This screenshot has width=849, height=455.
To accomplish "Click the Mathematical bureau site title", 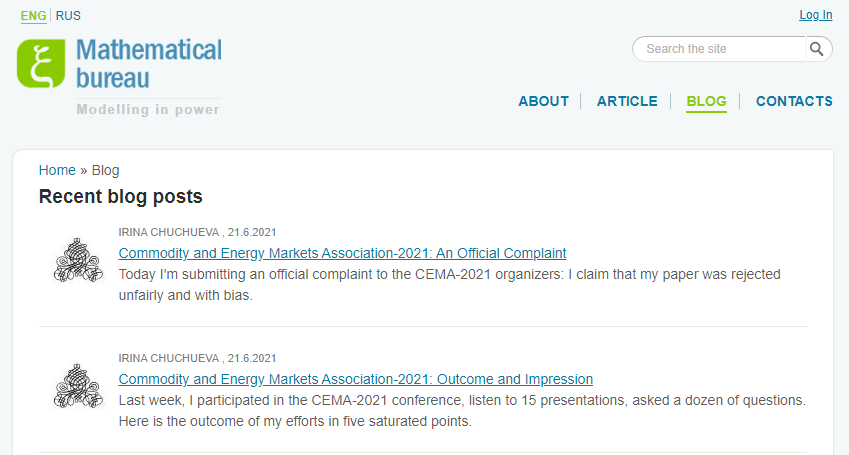I will (x=149, y=64).
